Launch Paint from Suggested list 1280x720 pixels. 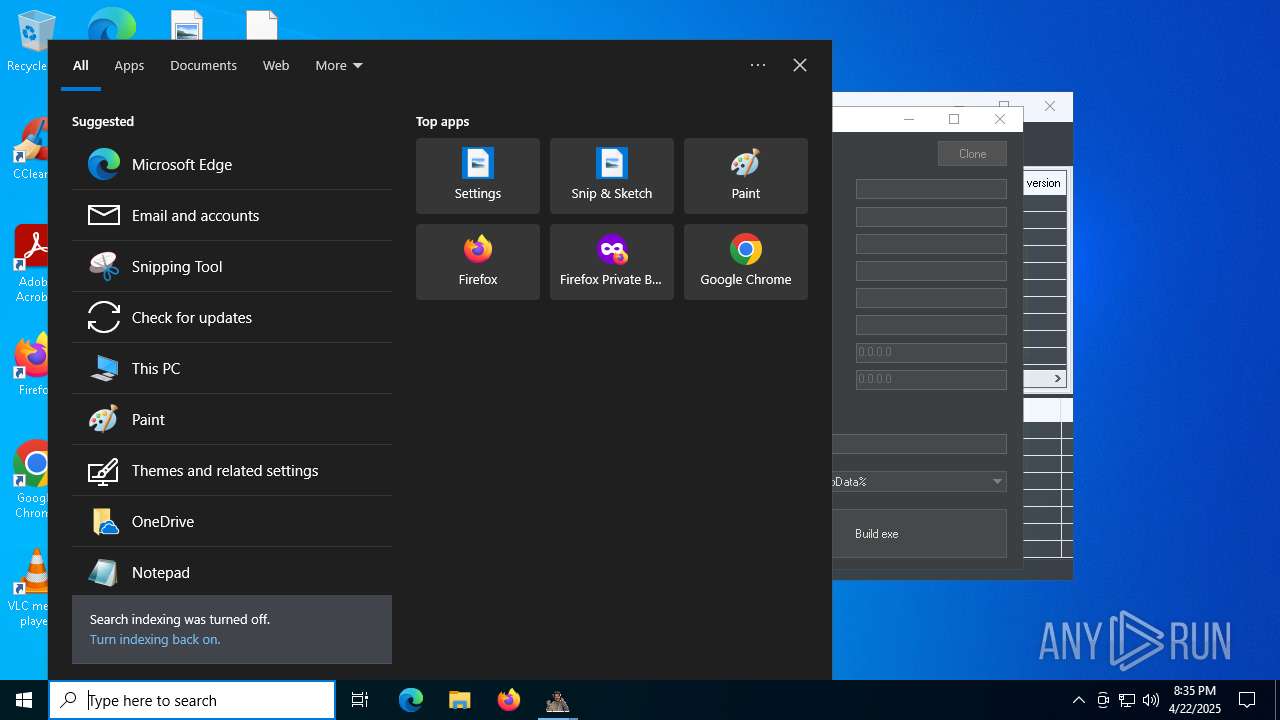(x=232, y=419)
